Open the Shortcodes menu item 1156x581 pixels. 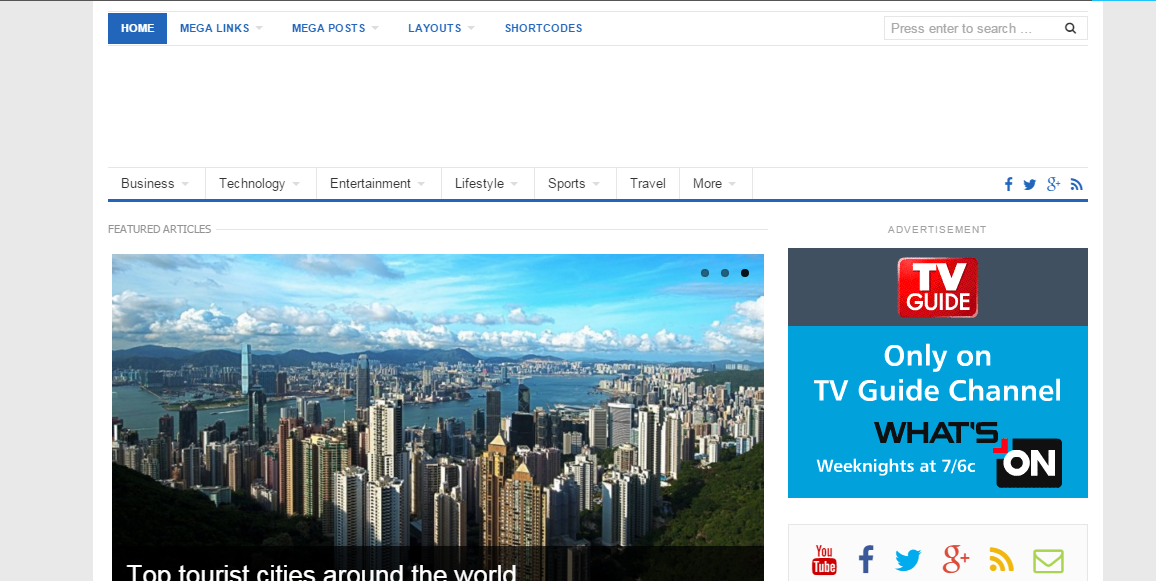tap(543, 28)
